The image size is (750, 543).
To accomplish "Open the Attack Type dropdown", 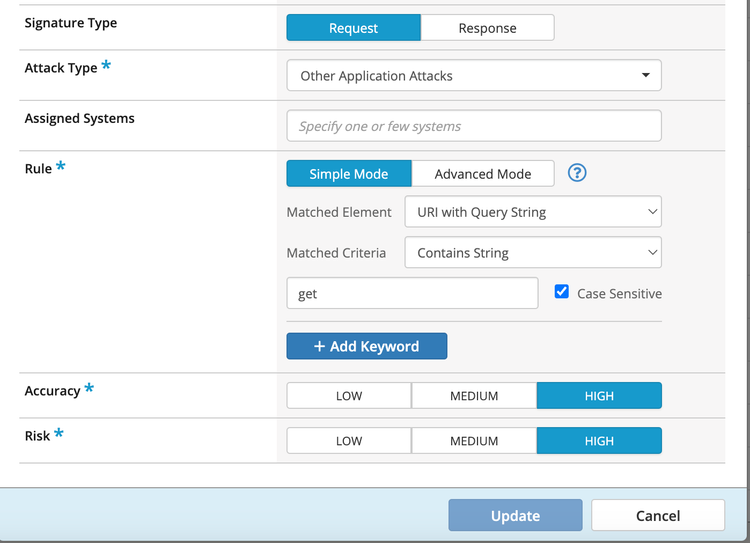I will pyautogui.click(x=473, y=76).
